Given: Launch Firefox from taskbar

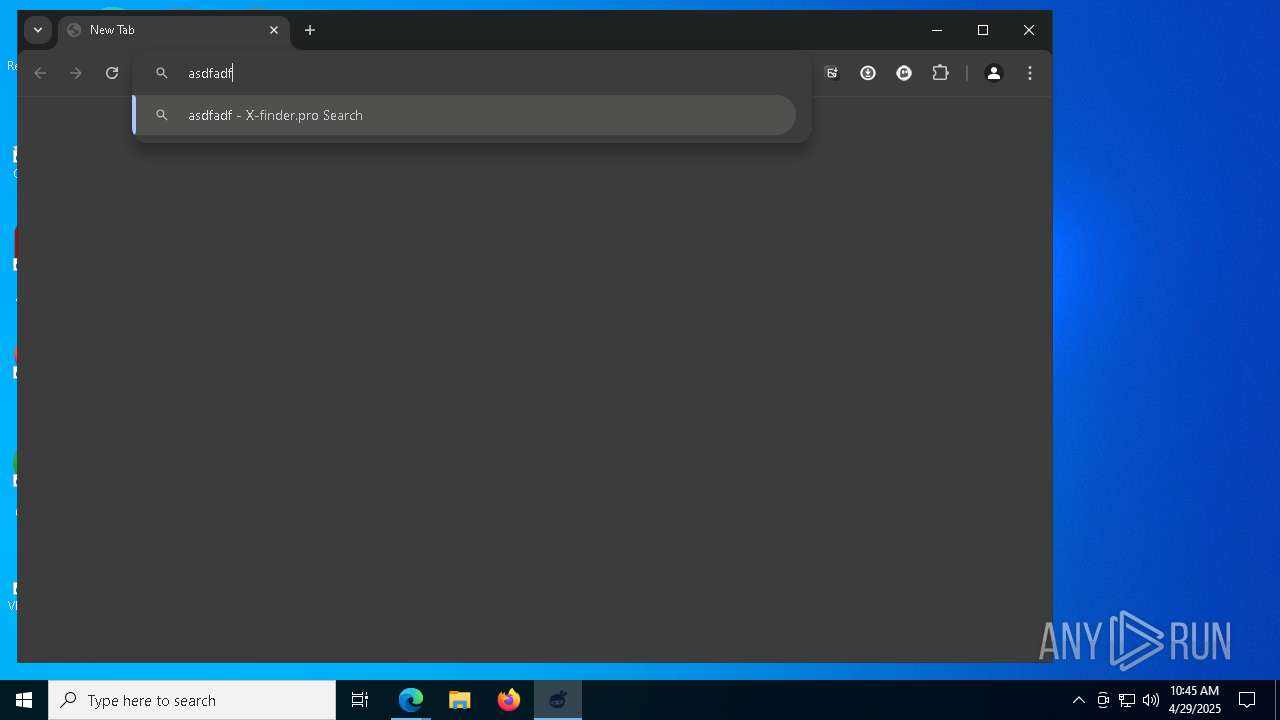Looking at the screenshot, I should (509, 700).
